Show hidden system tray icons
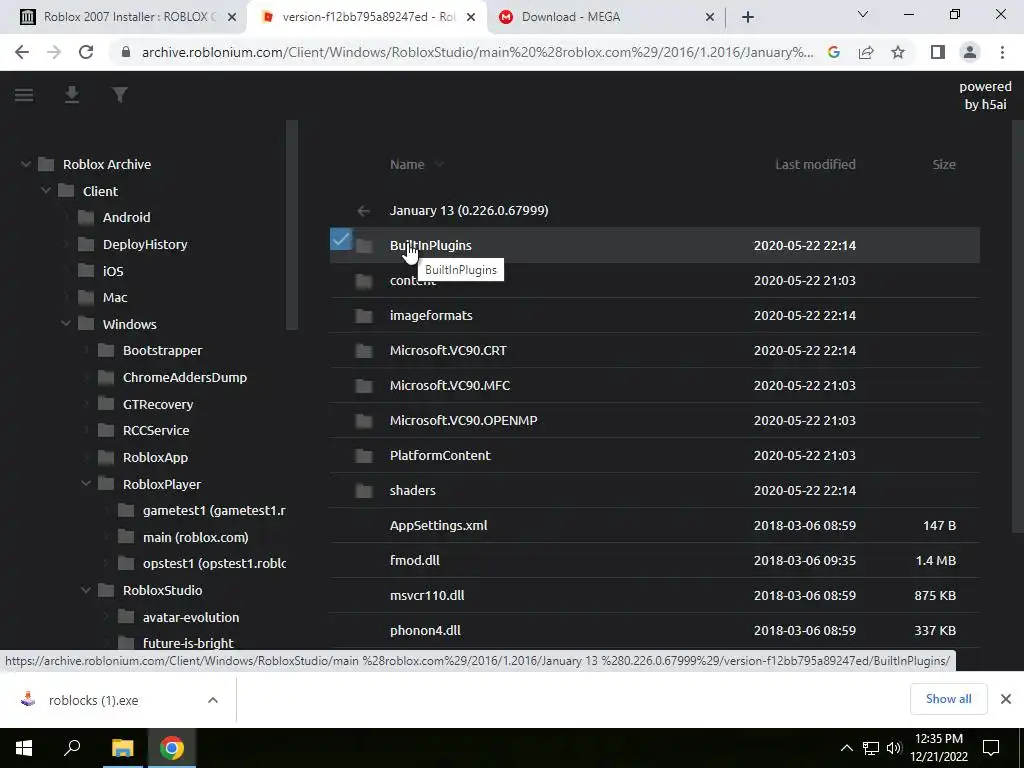Image resolution: width=1024 pixels, height=768 pixels. (846, 748)
